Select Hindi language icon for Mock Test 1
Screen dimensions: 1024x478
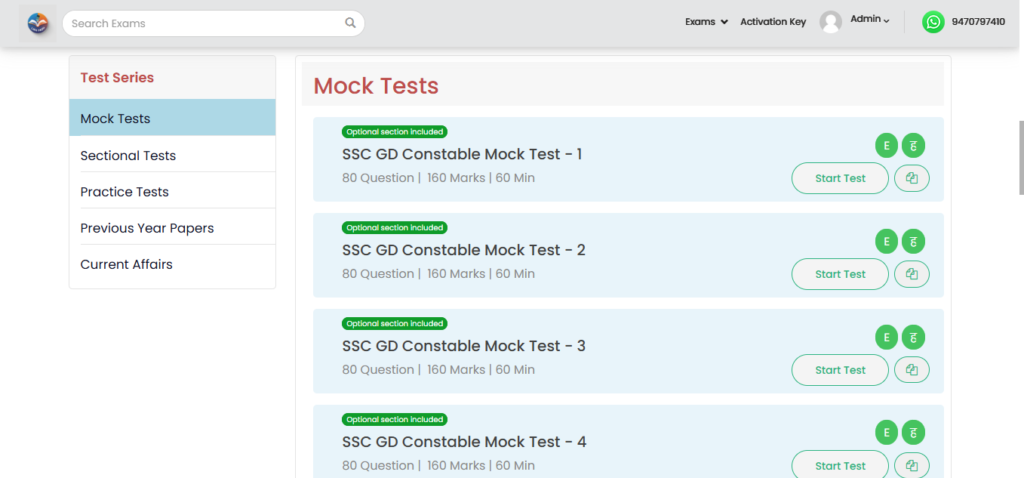(913, 145)
